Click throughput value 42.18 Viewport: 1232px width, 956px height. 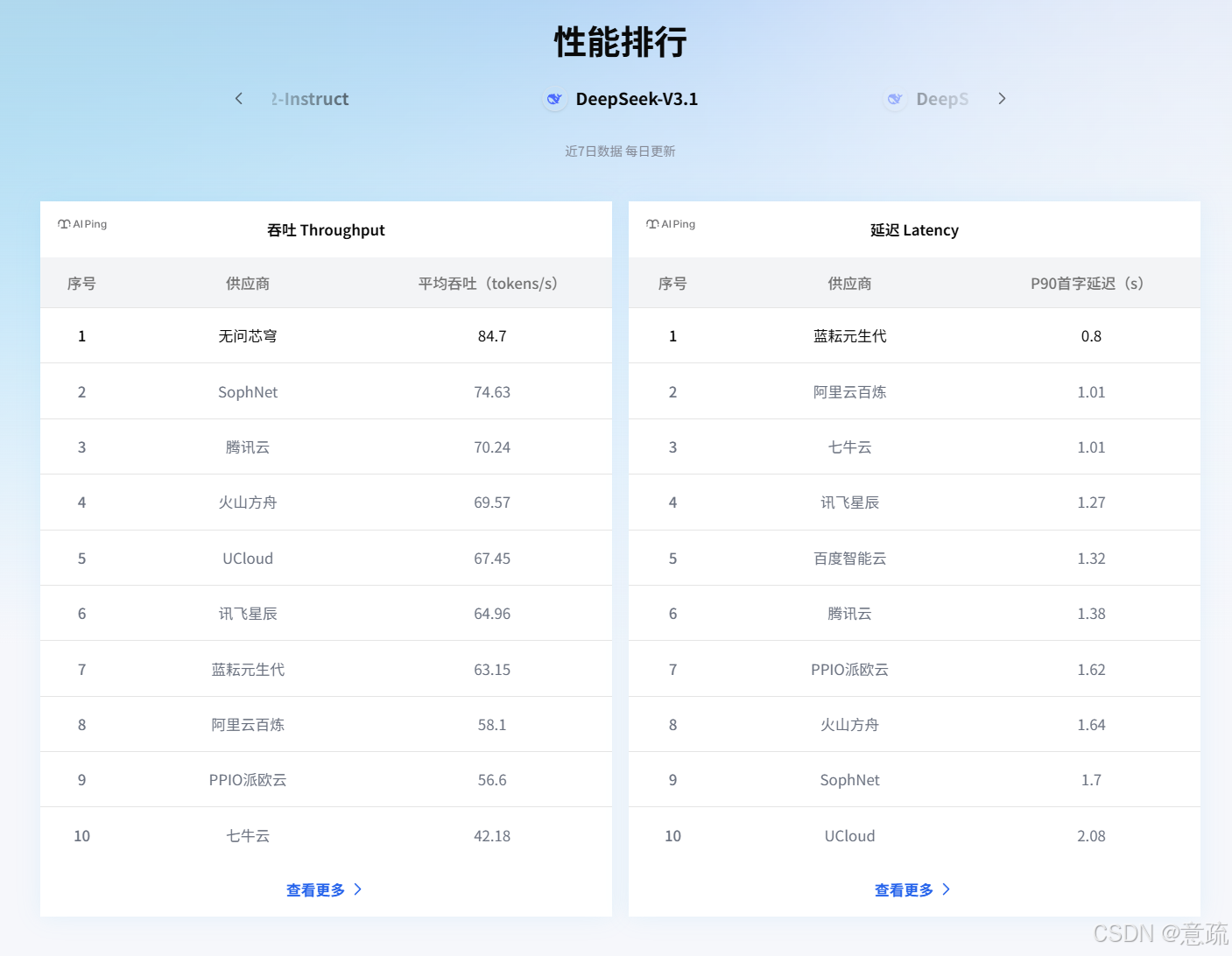click(492, 836)
